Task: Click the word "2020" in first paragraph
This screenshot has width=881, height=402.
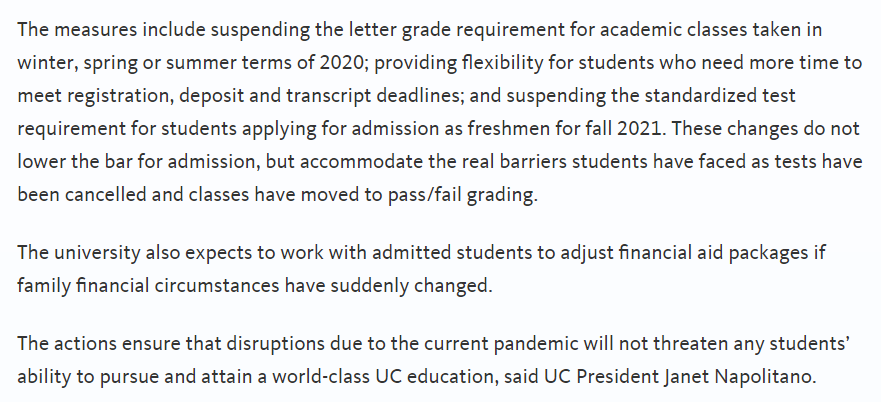Action: click(x=342, y=62)
